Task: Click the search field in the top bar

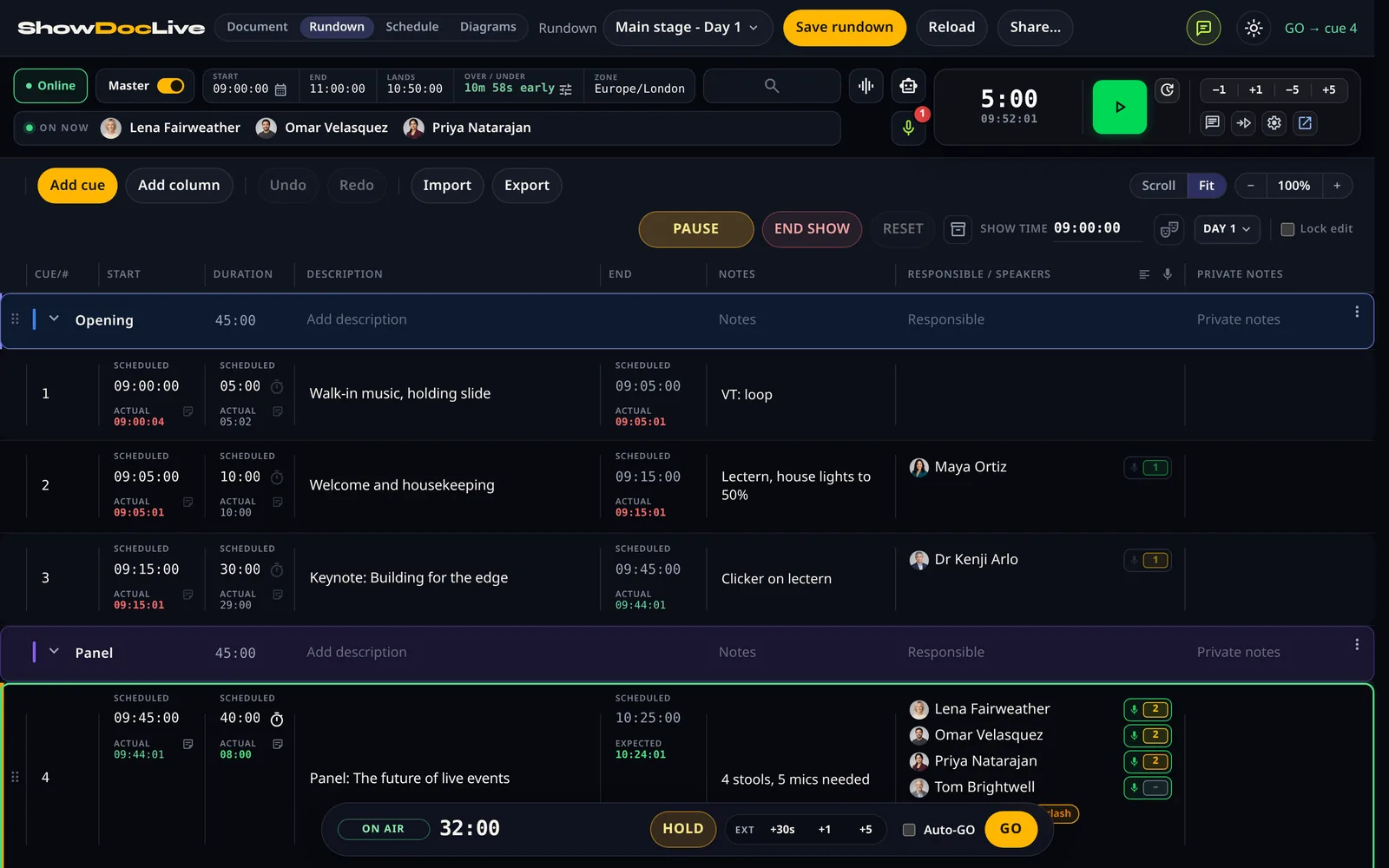Action: tap(772, 86)
